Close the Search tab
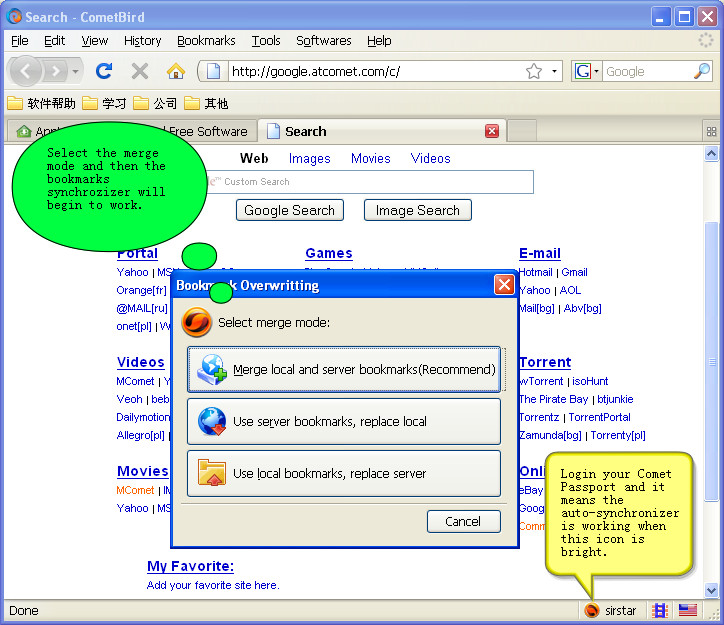The height and width of the screenshot is (625, 724). (x=492, y=131)
